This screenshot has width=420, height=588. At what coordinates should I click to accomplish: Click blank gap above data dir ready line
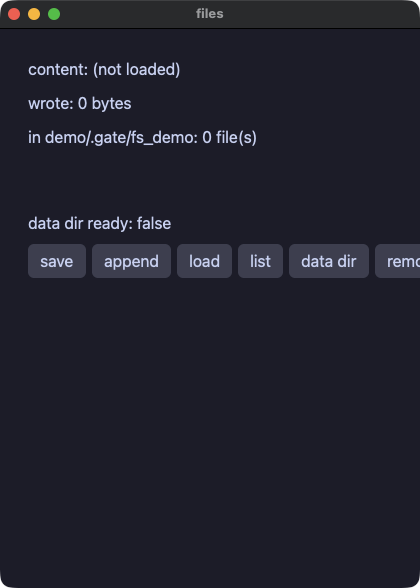click(210, 182)
